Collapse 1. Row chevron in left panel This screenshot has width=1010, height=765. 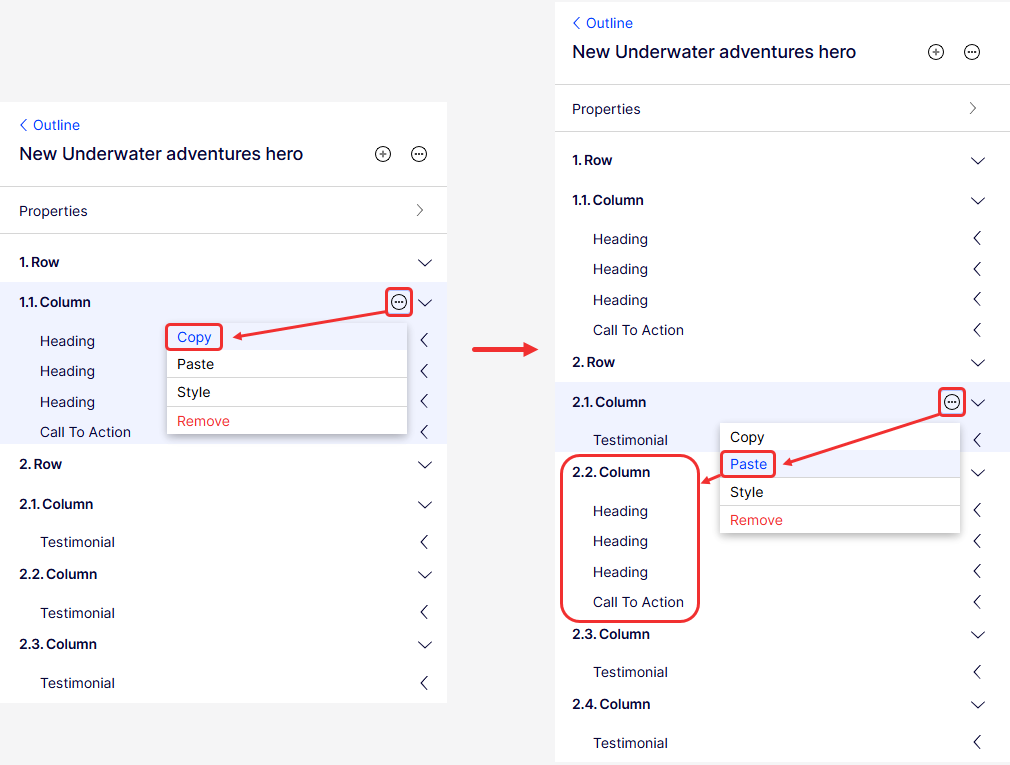point(424,263)
